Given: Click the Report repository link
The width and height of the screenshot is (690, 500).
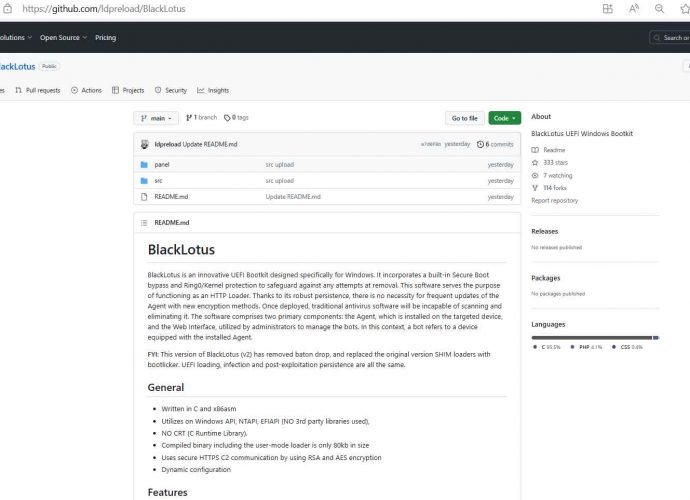Looking at the screenshot, I should click(554, 201).
